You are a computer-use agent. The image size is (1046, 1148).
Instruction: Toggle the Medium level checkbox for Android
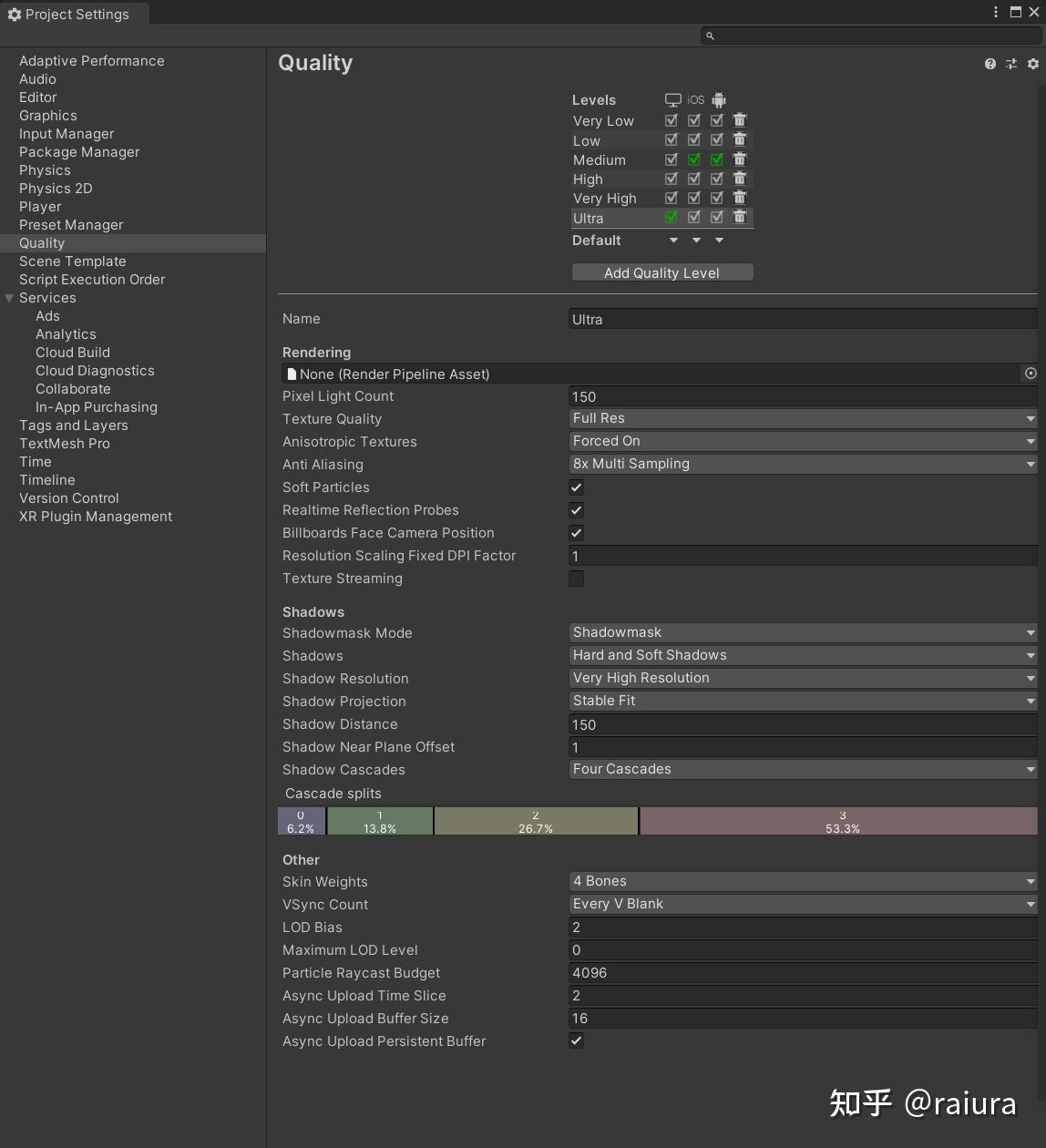pyautogui.click(x=716, y=159)
